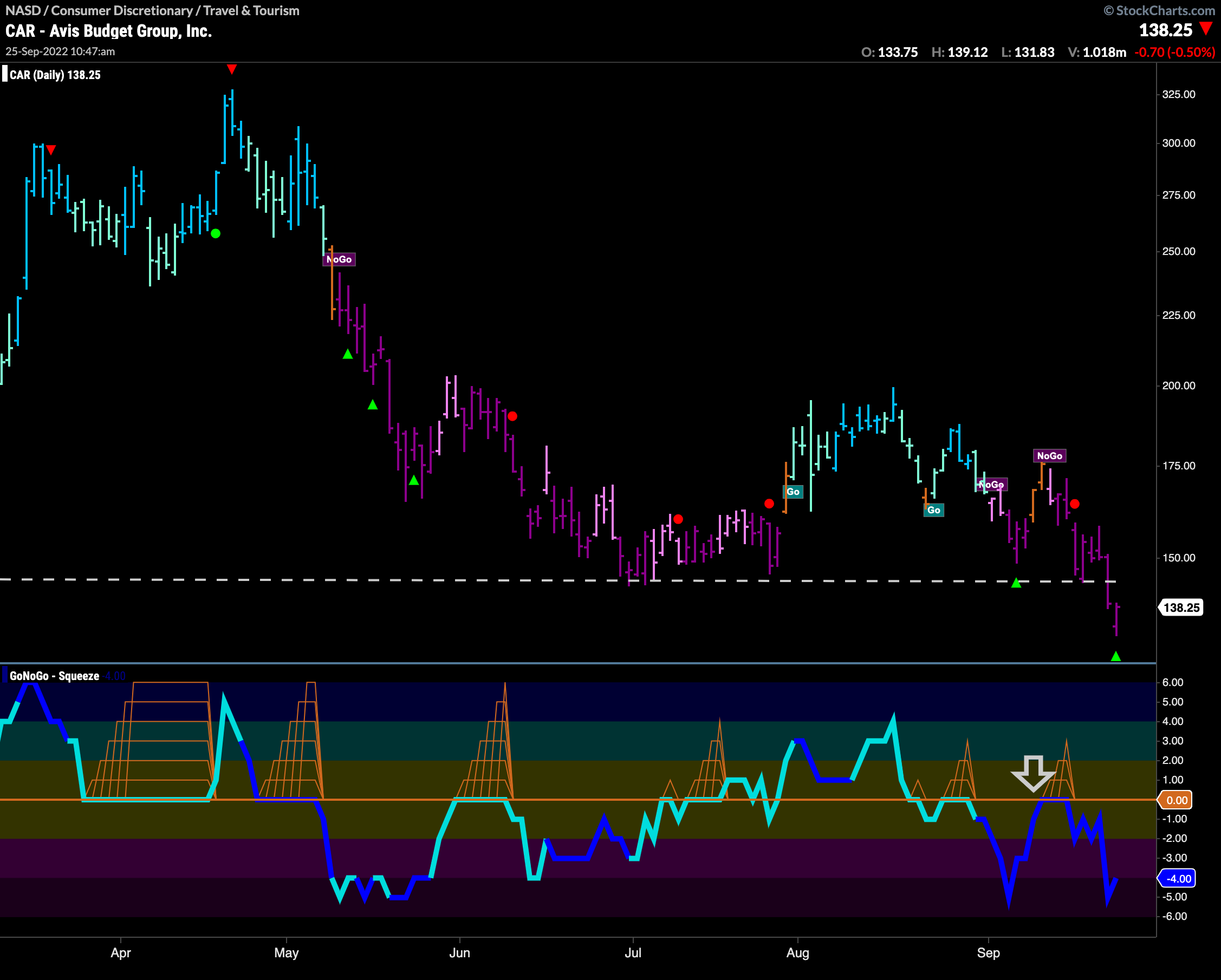Click the green up triangle near the late-May low
1221x980 pixels.
(x=414, y=480)
